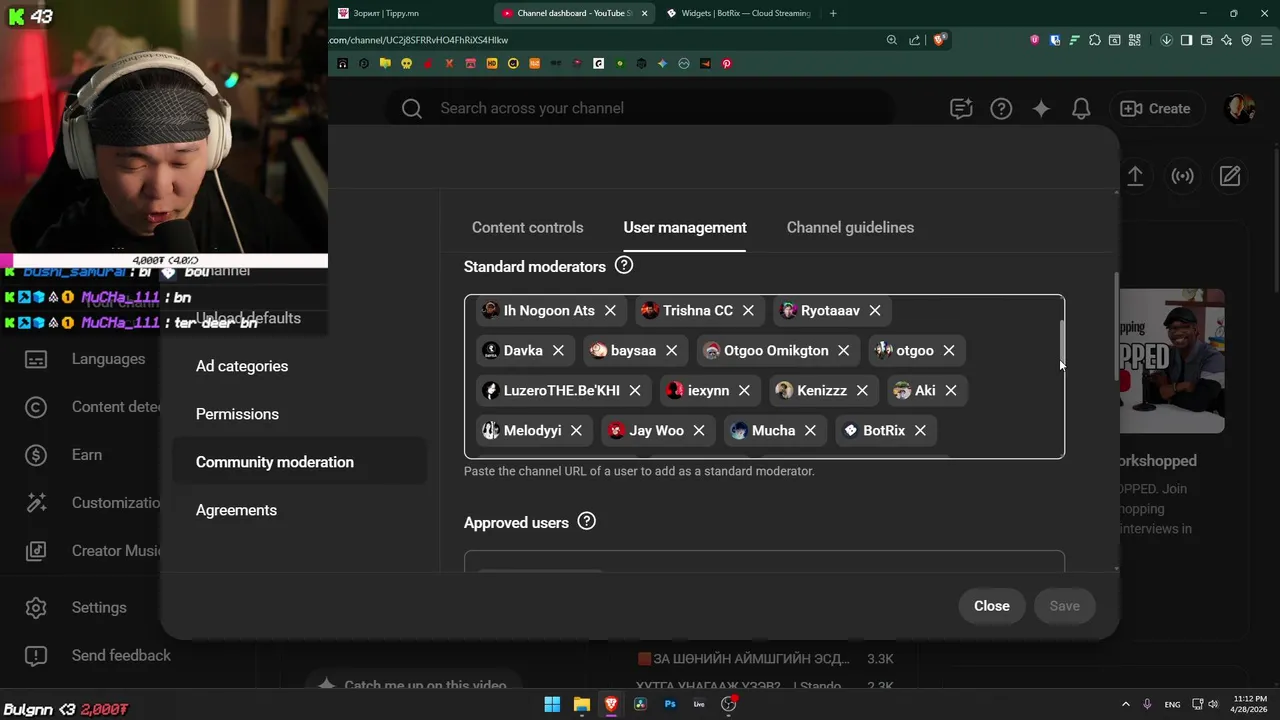Open Channel guidelines tab

point(850,228)
